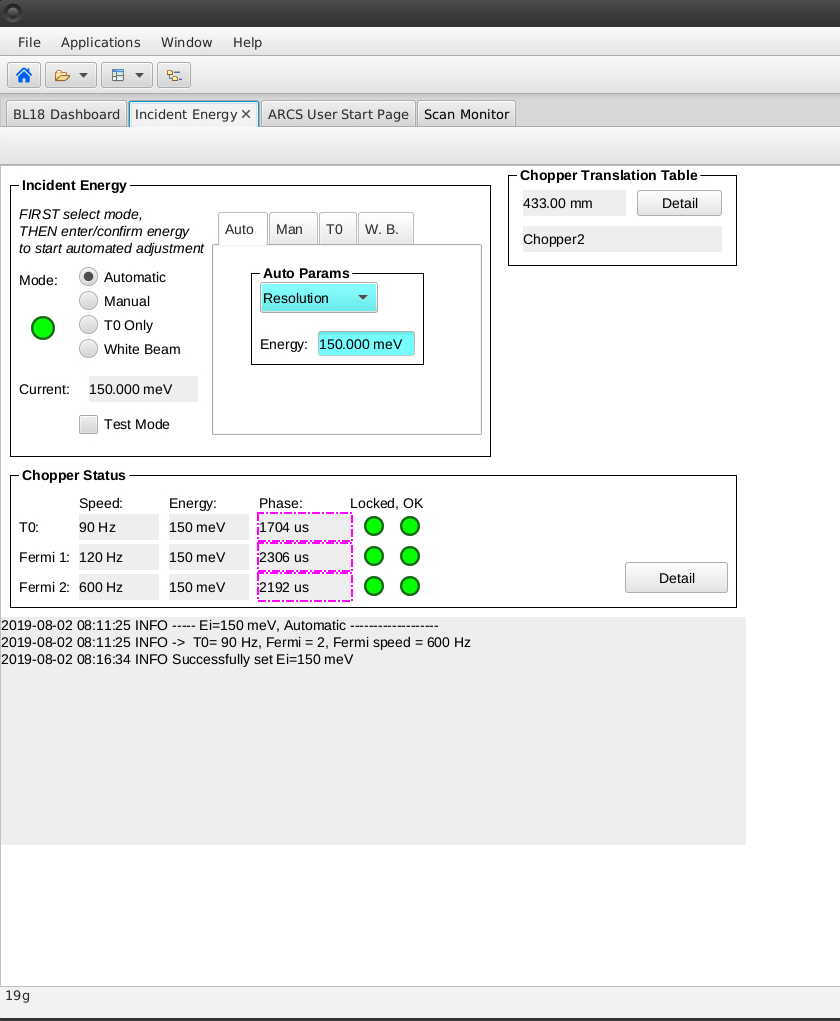
Task: Click Detail button in Chopper Translation Table
Action: (x=679, y=203)
